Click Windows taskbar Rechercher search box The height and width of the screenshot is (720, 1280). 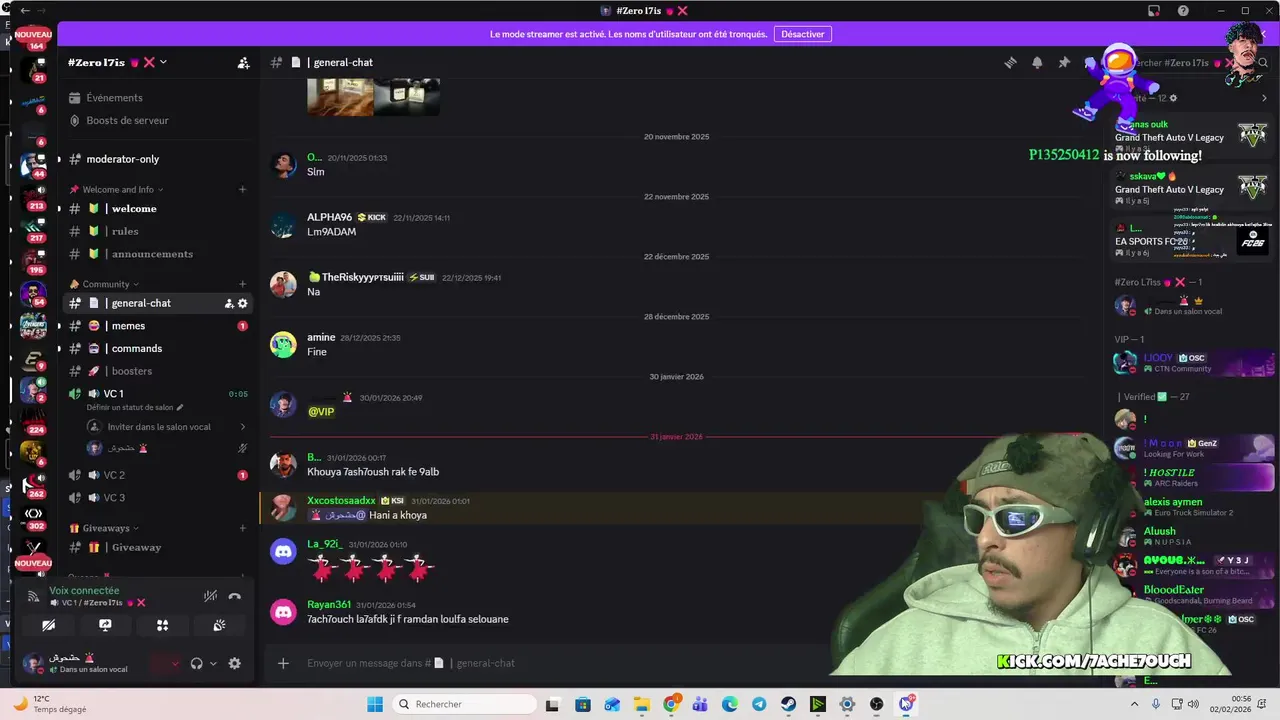coord(463,704)
